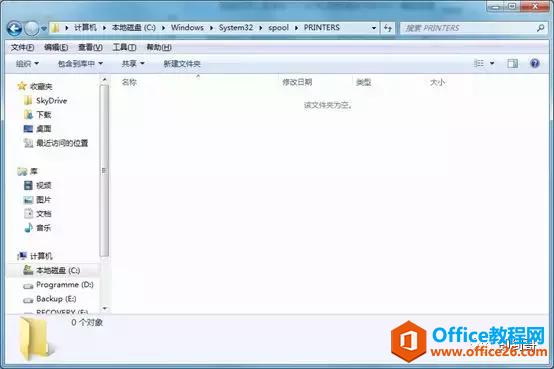Viewport: 554px width, 369px height.
Task: Open the view options dropdown arrow
Action: 492,64
